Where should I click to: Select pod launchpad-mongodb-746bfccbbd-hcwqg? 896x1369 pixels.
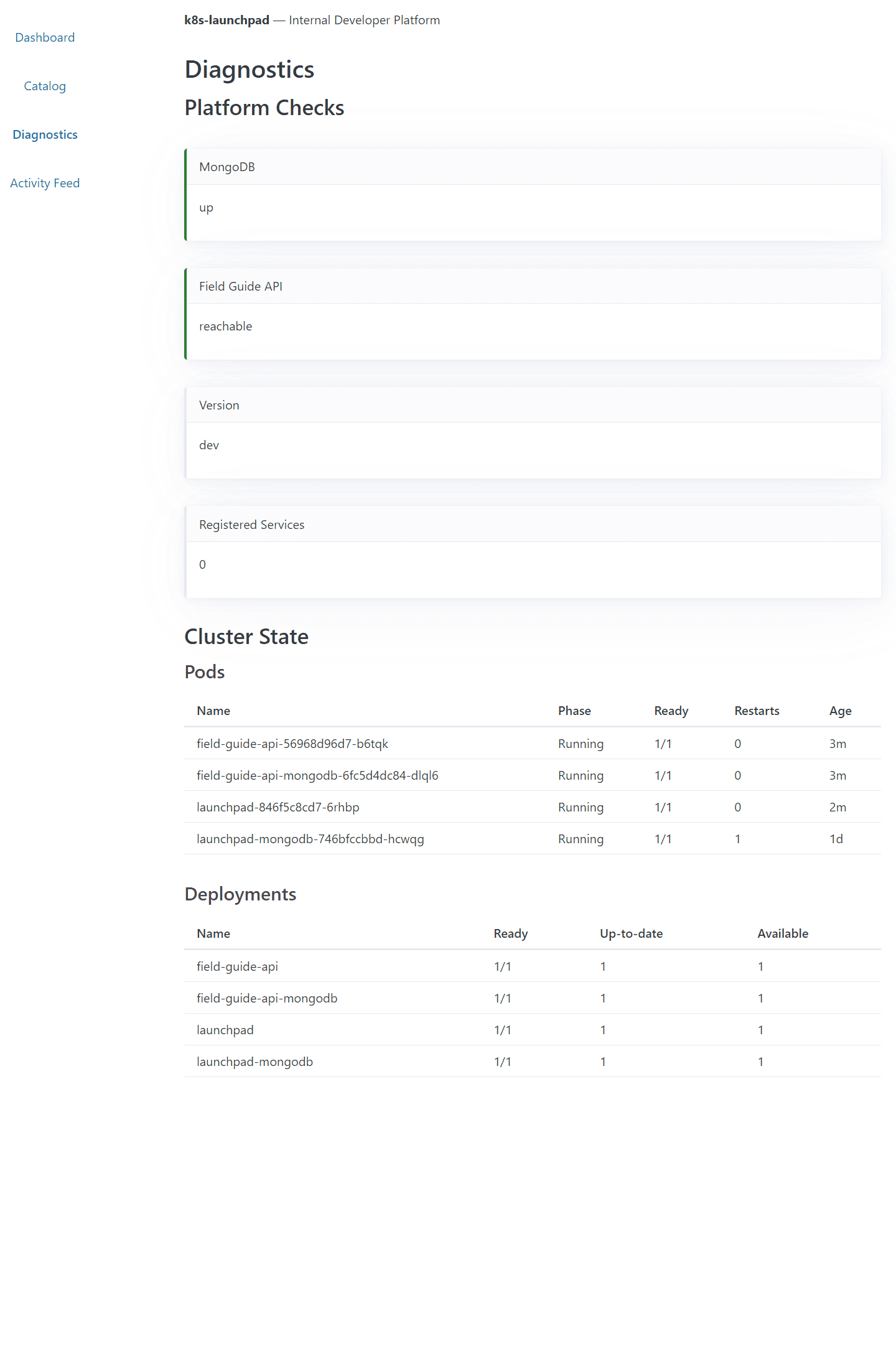[310, 839]
